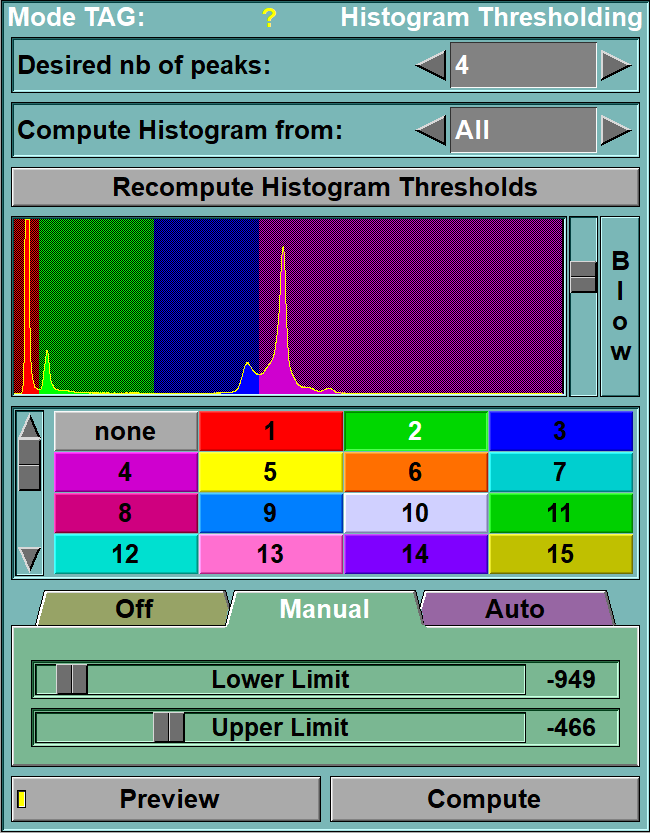Click the red region of the histogram
The height and width of the screenshot is (833, 650).
point(26,306)
